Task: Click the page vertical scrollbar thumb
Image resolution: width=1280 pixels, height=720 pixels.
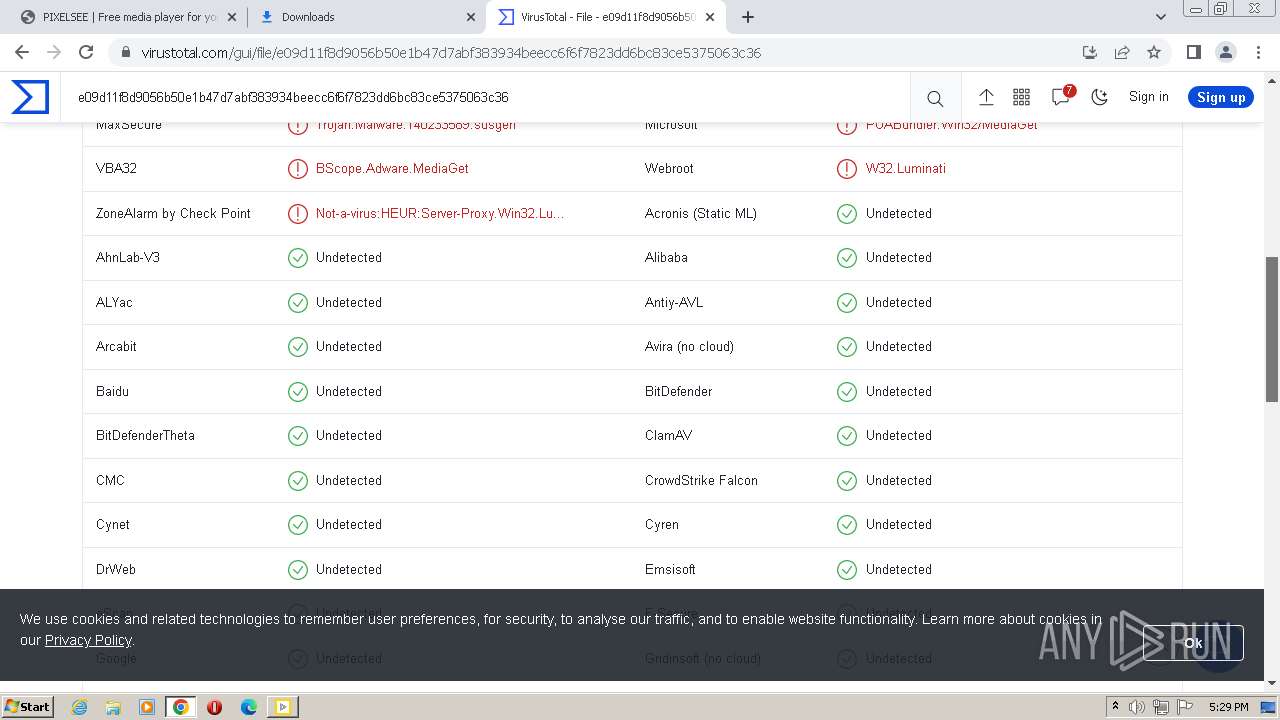Action: [x=1272, y=330]
